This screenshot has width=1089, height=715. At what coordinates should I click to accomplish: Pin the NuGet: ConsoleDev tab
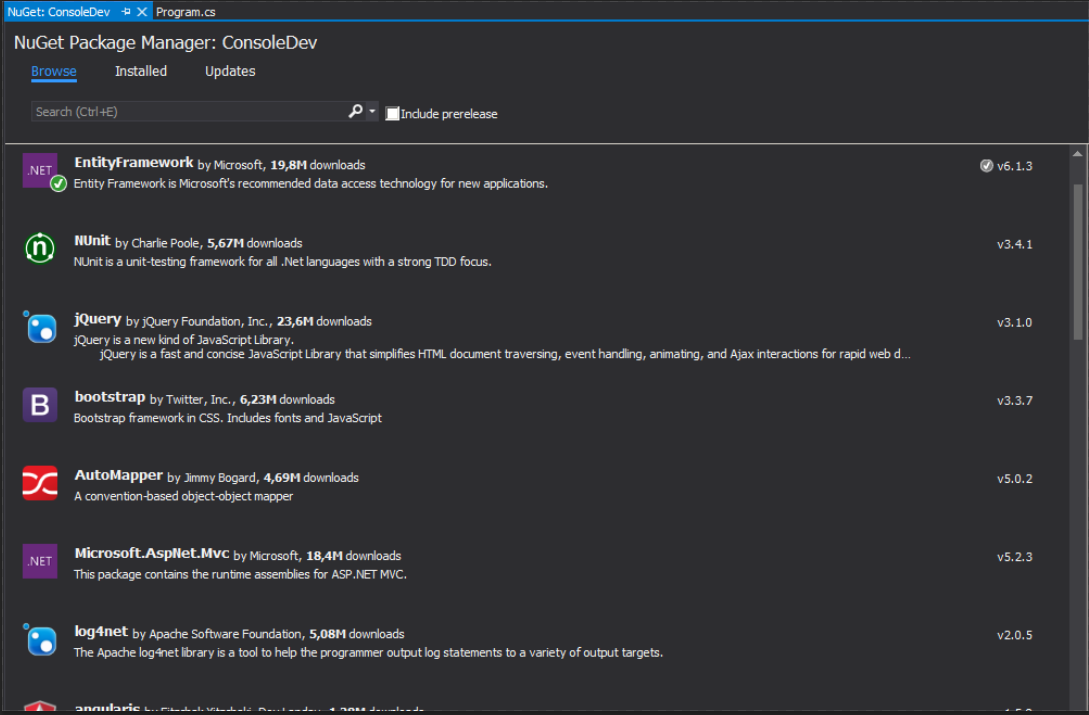[x=126, y=12]
